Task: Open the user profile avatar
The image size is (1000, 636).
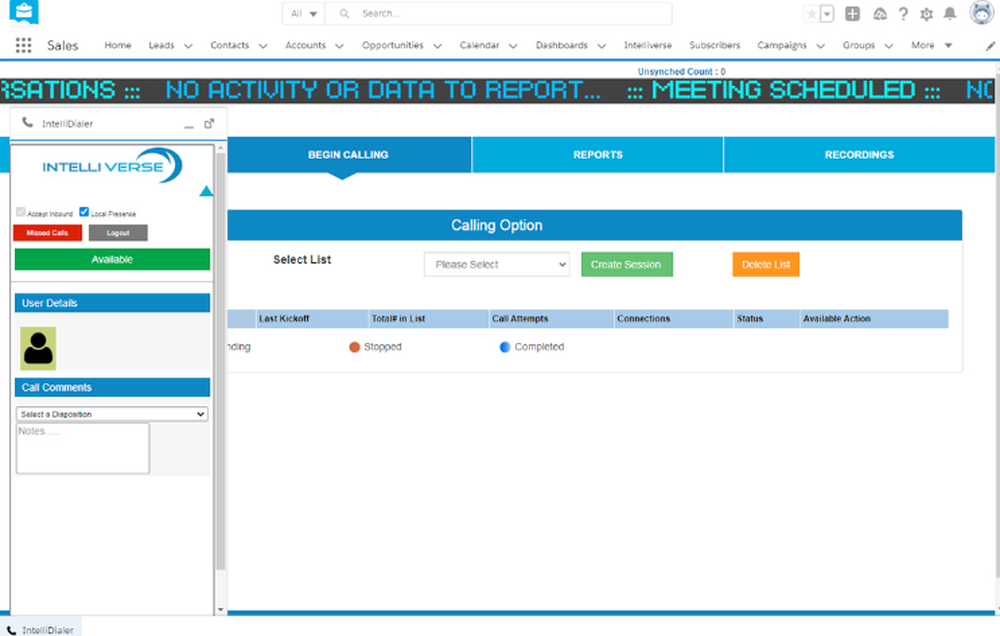Action: point(982,12)
